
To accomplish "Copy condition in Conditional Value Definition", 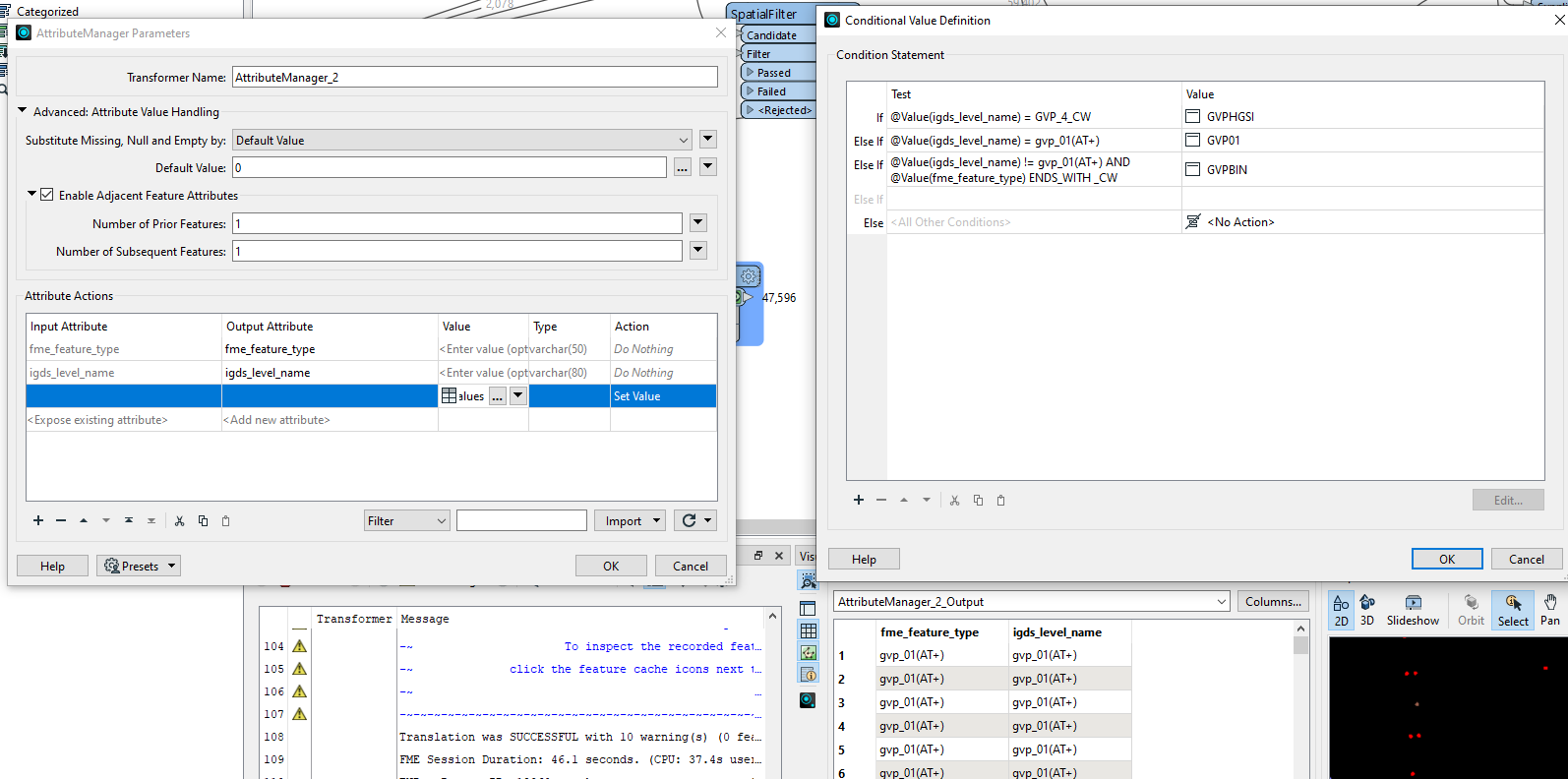I will click(978, 500).
